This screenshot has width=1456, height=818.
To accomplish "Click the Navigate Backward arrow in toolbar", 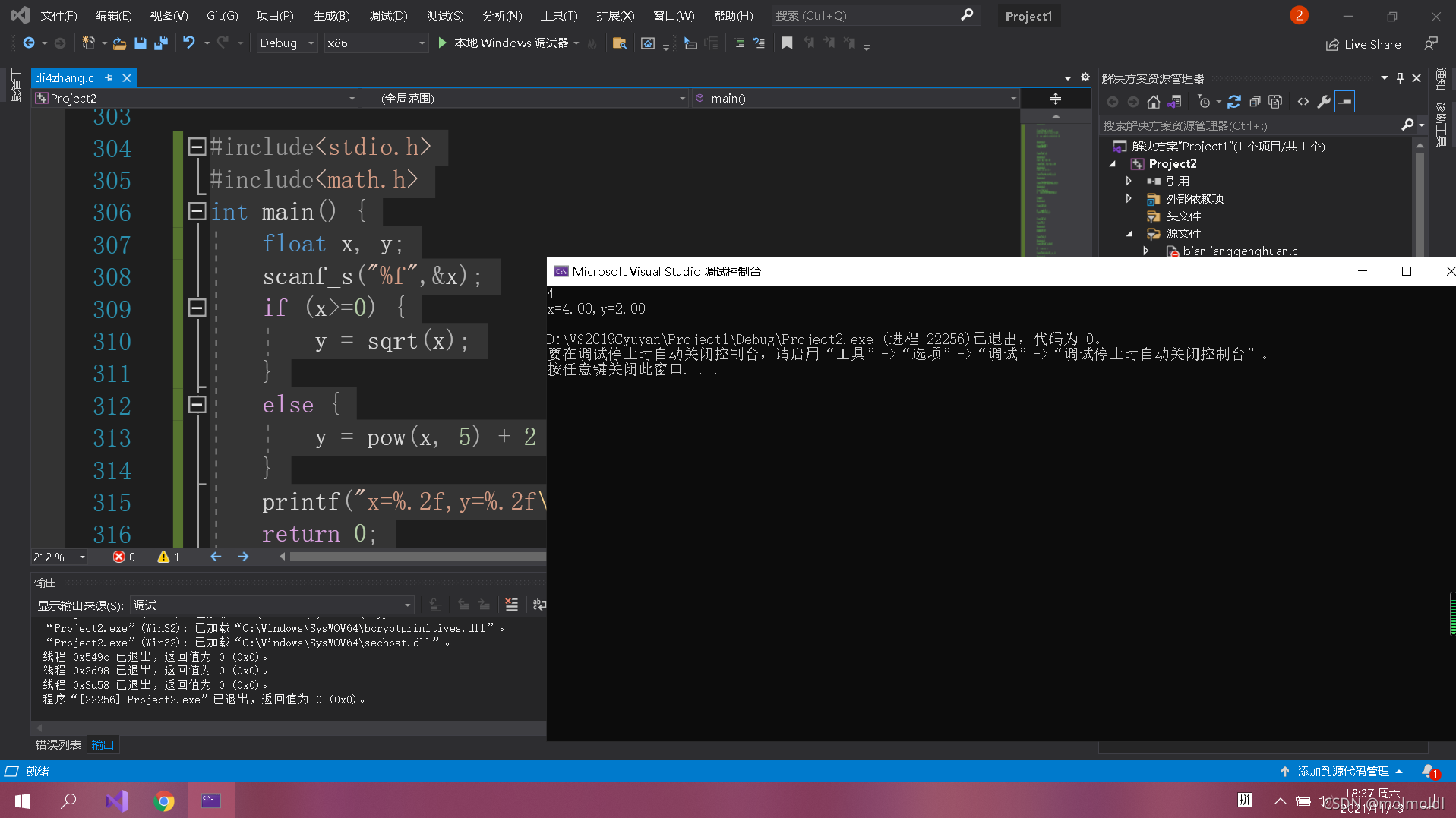I will 29,43.
